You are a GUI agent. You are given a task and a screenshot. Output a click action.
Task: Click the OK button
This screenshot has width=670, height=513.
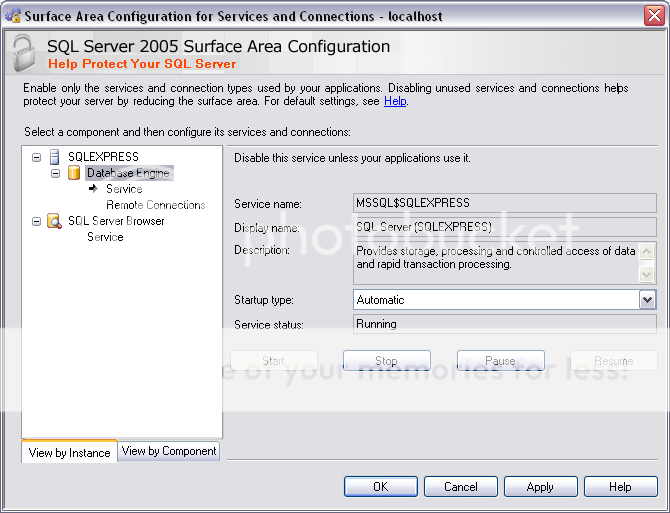click(x=381, y=487)
